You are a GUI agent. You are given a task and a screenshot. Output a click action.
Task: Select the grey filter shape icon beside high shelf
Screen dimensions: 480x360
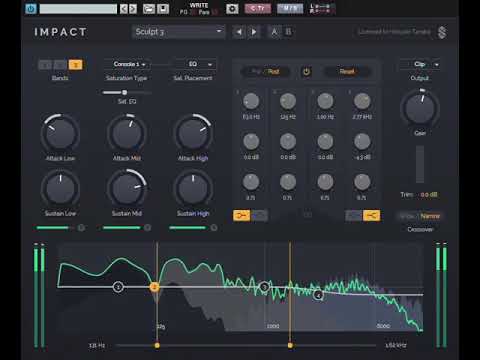point(354,216)
